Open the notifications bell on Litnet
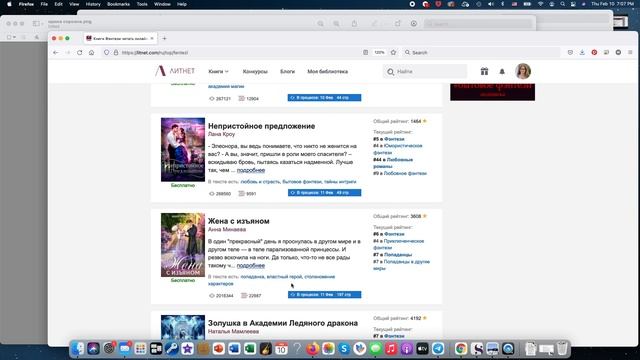 tap(502, 71)
